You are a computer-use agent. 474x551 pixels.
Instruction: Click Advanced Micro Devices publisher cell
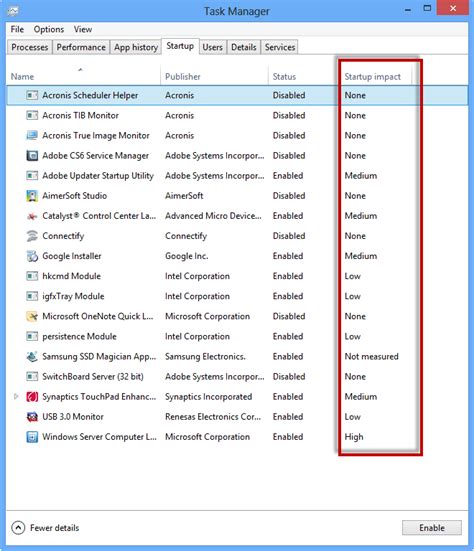click(213, 216)
